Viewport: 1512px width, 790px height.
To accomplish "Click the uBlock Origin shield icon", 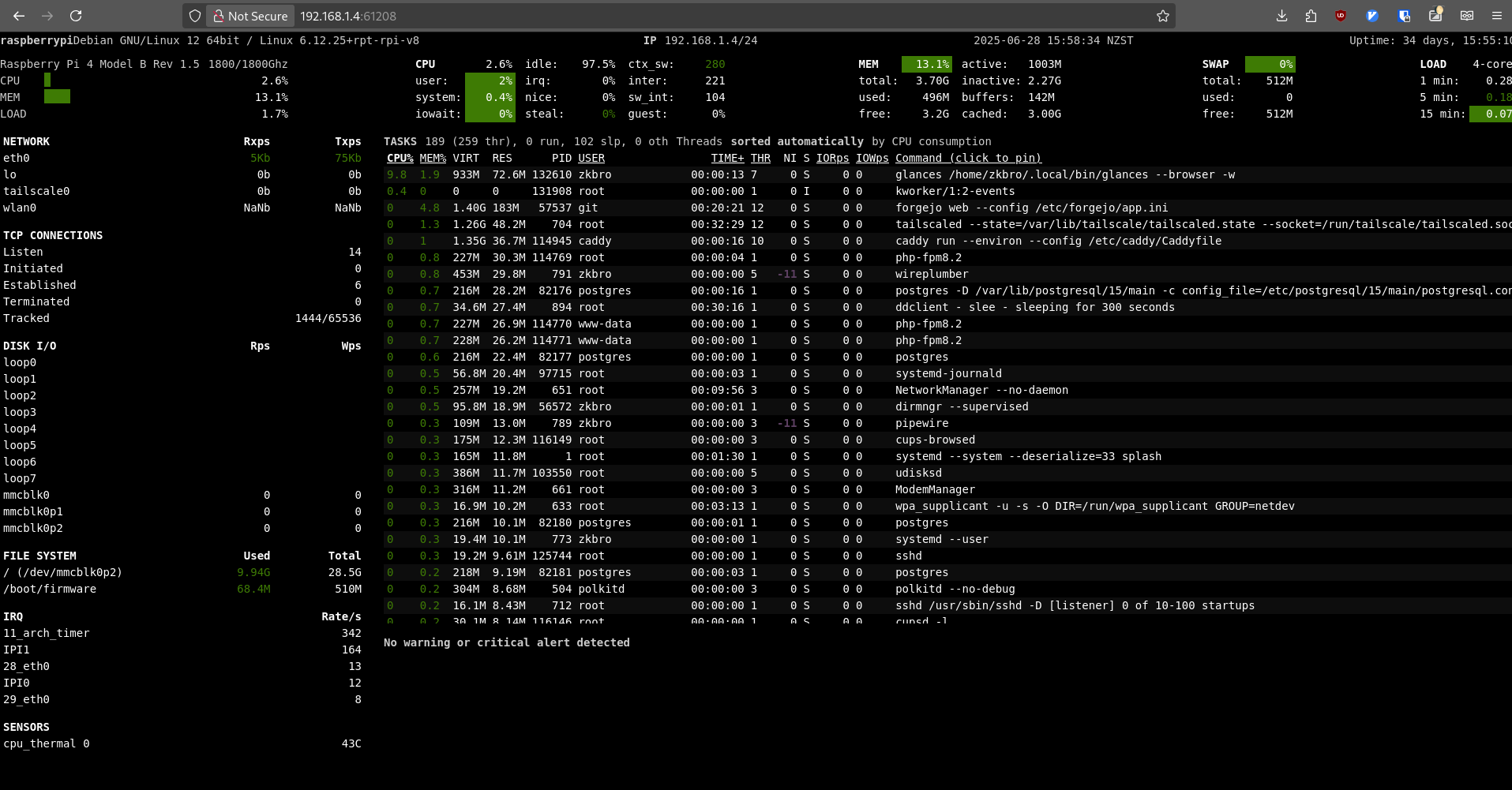I will pyautogui.click(x=1341, y=16).
